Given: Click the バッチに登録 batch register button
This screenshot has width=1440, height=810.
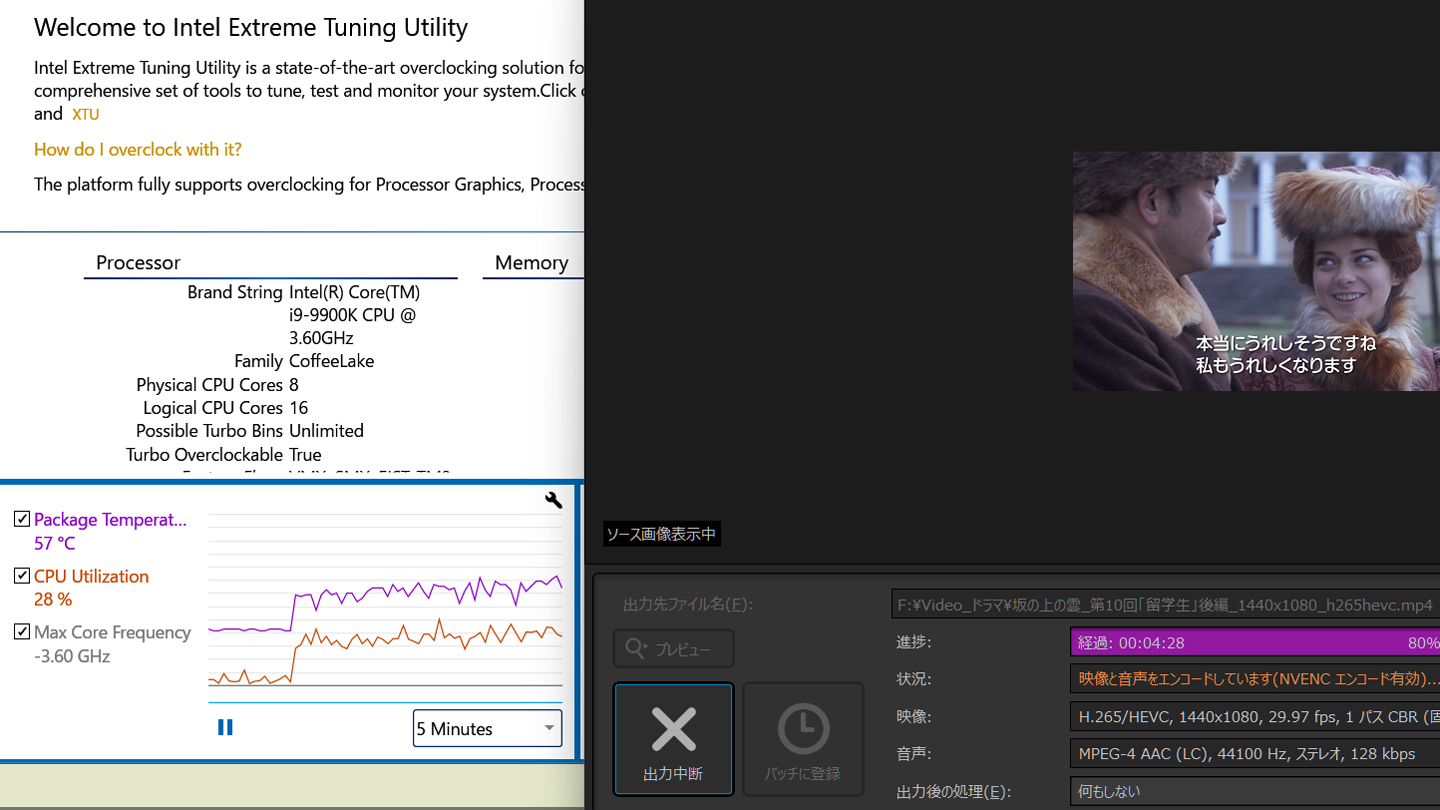Looking at the screenshot, I should point(803,739).
